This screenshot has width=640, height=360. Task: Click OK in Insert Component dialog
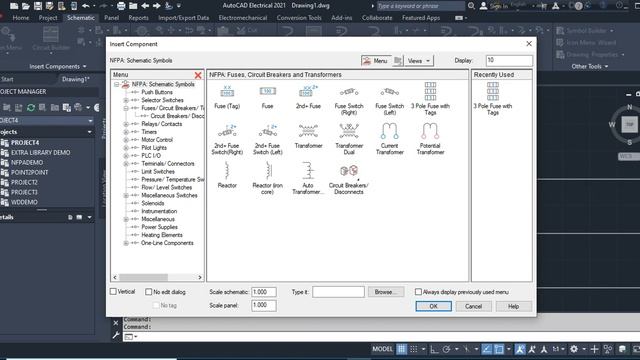[x=433, y=306]
